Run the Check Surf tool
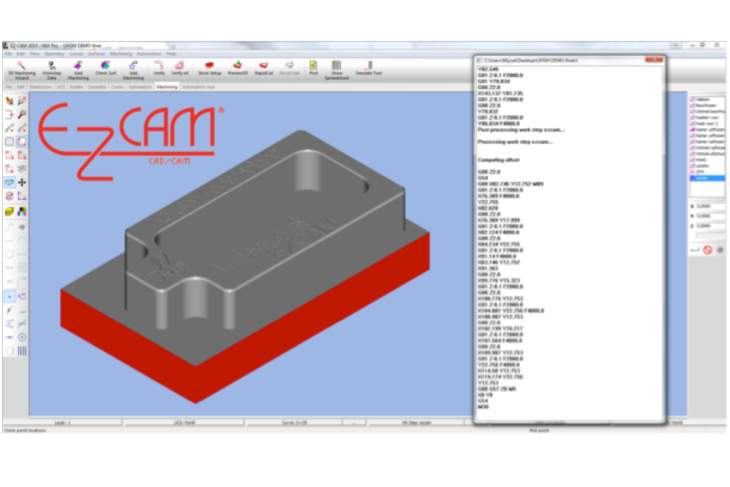730x487 pixels. click(106, 68)
